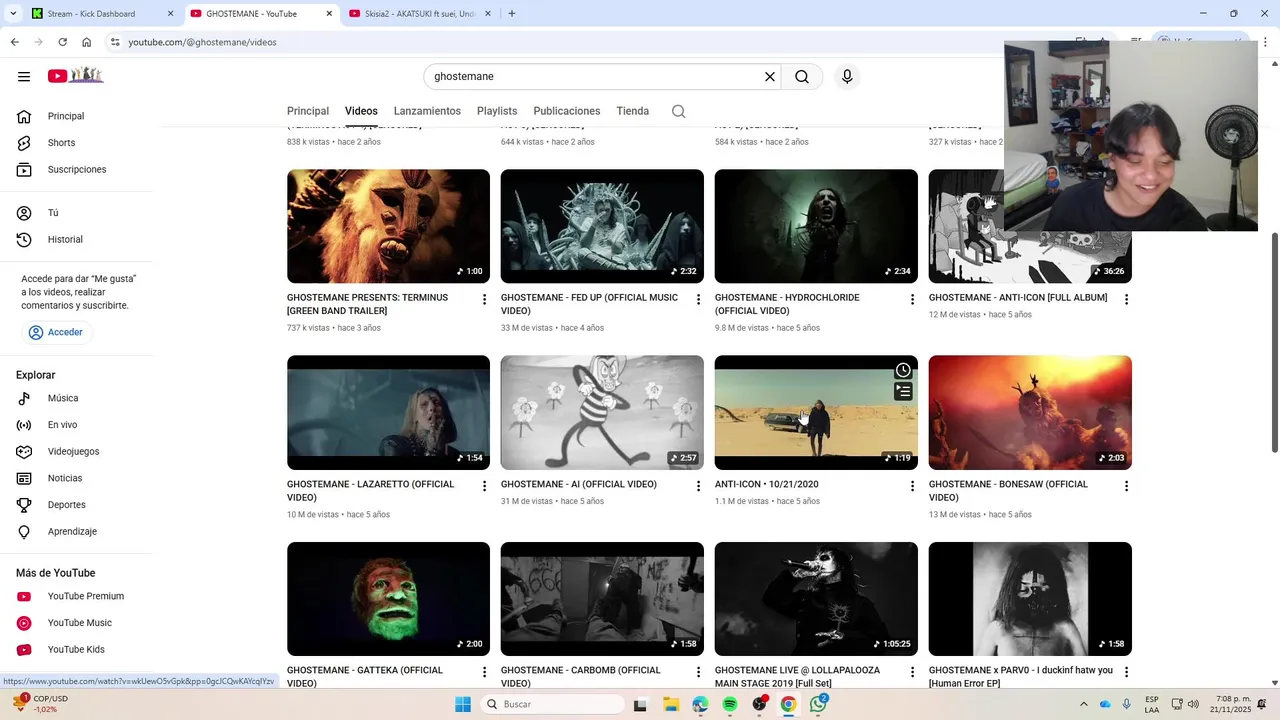This screenshot has width=1280, height=720.
Task: Play FED UP official music video thumbnail
Action: (602, 226)
